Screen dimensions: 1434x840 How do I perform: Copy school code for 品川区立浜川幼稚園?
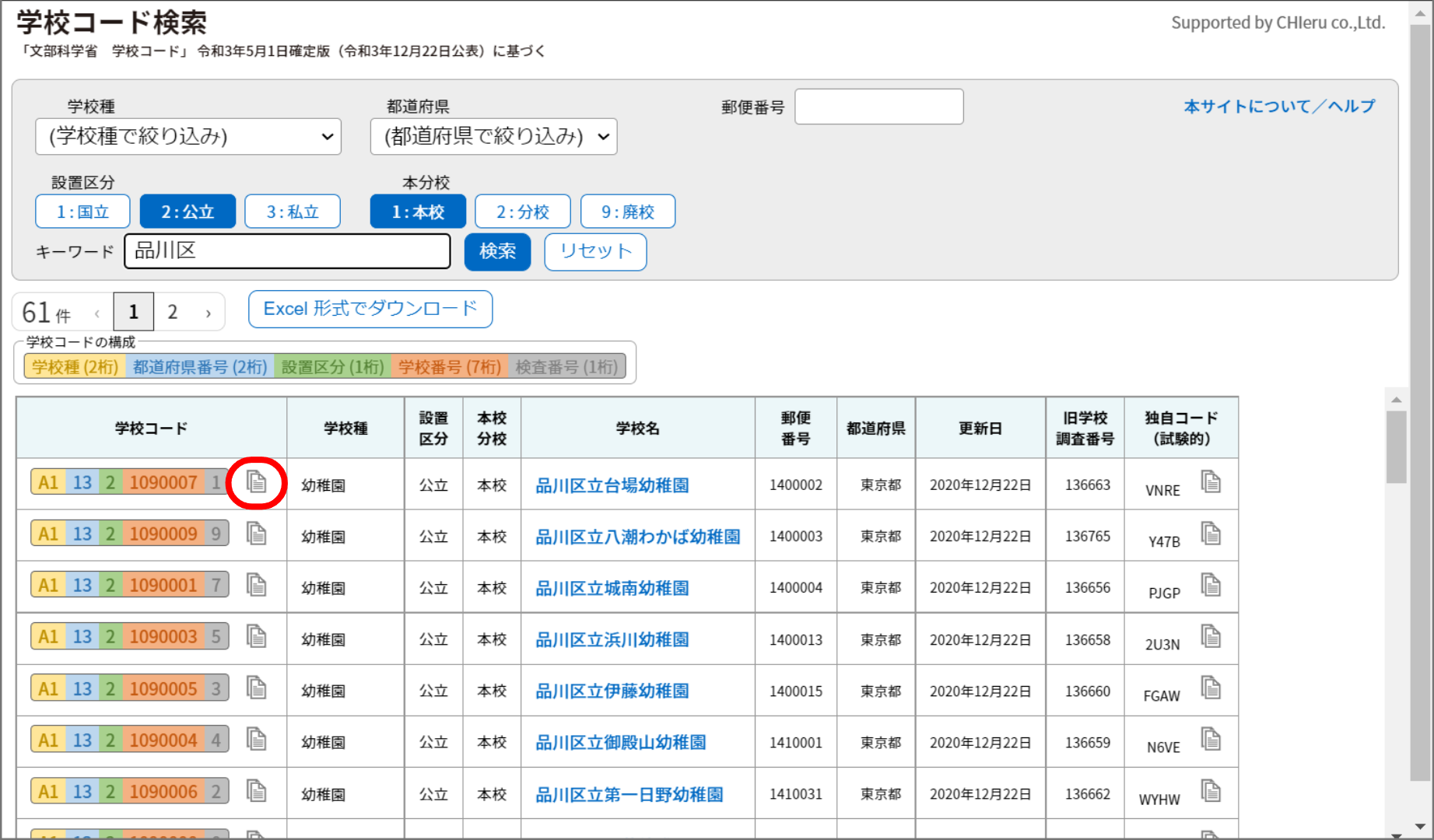point(257,636)
